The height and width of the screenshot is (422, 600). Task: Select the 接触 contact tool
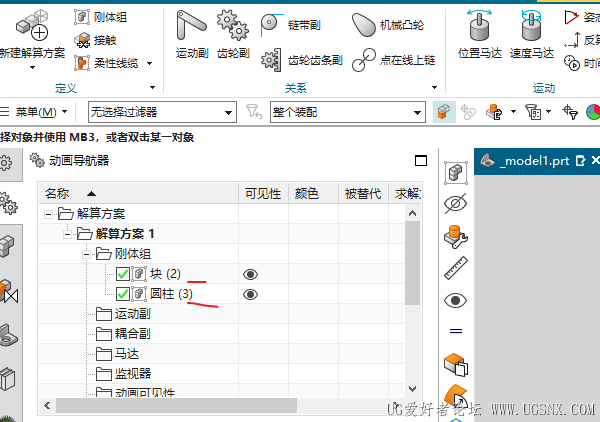pos(95,40)
